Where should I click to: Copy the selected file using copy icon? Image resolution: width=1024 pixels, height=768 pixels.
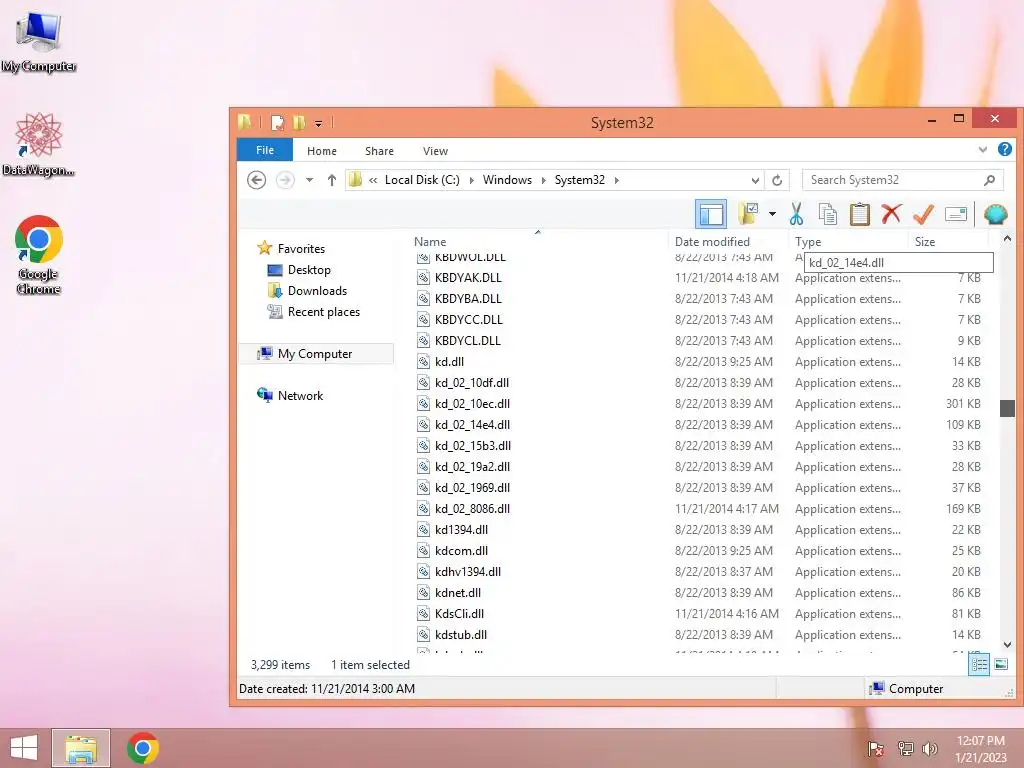827,214
